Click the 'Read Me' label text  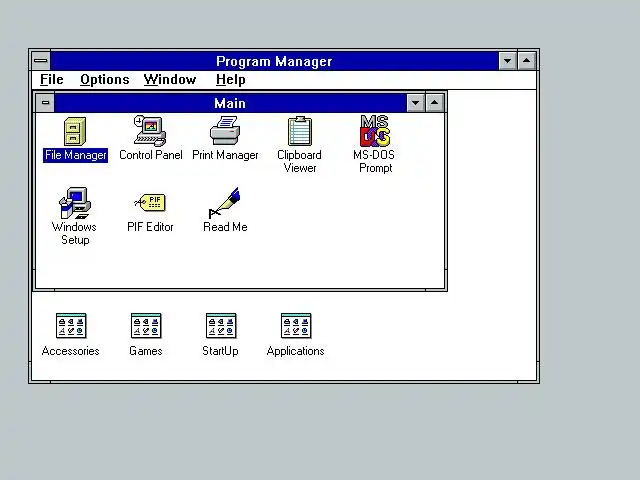click(x=225, y=227)
